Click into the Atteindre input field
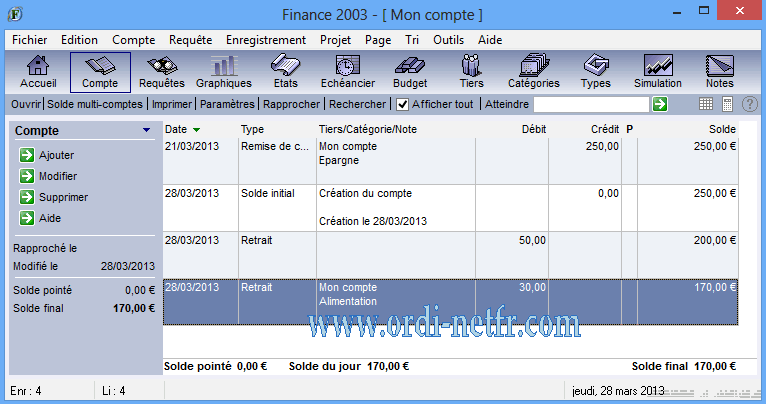Image resolution: width=766 pixels, height=404 pixels. 591,104
